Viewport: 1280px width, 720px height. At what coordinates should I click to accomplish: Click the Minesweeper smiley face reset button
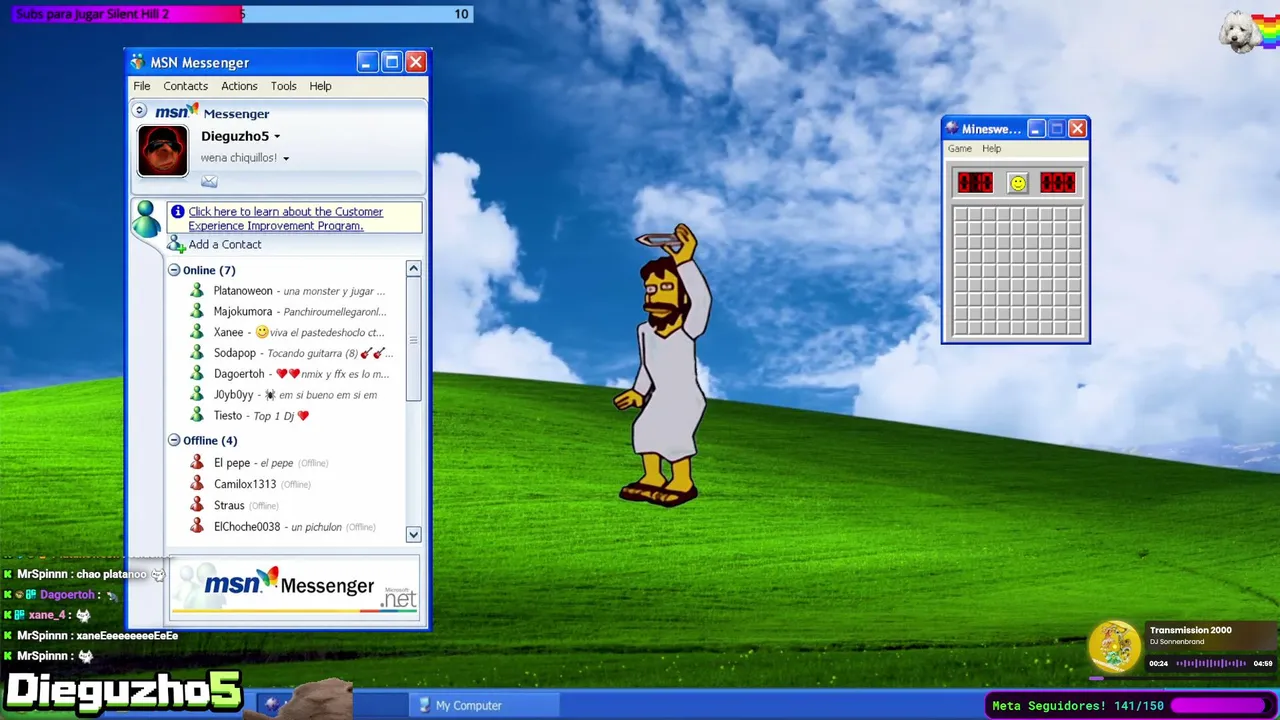pos(1017,183)
